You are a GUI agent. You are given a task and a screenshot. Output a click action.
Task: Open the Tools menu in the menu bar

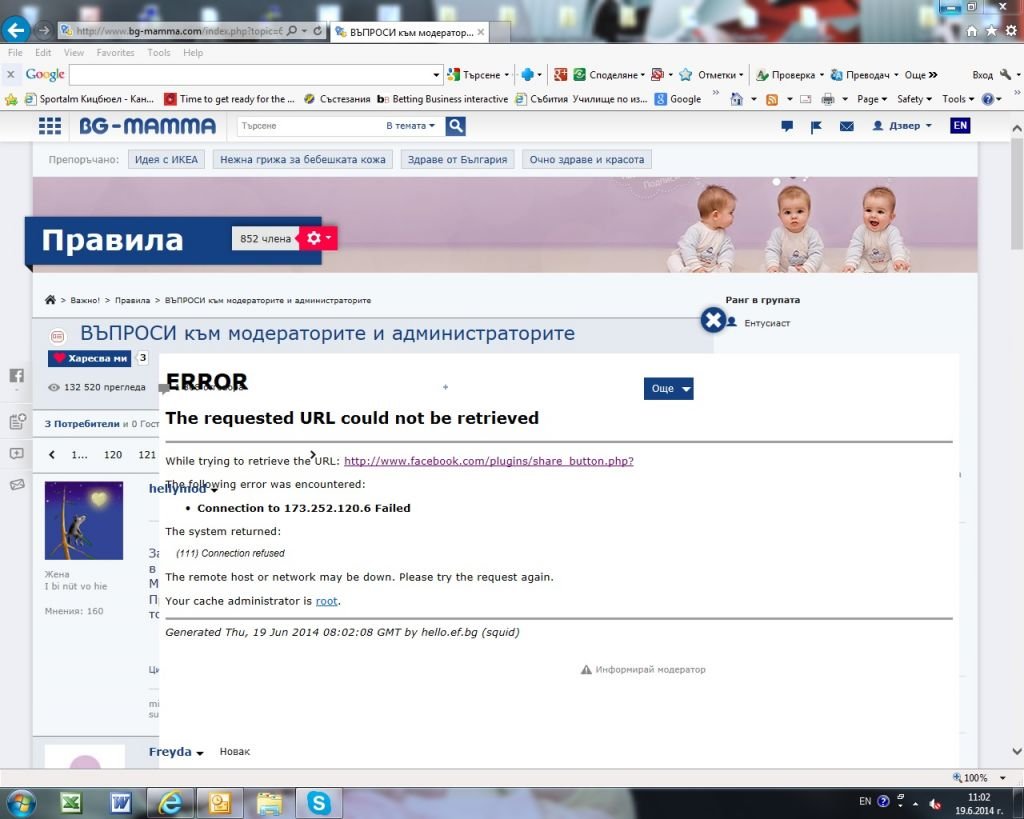tap(159, 52)
